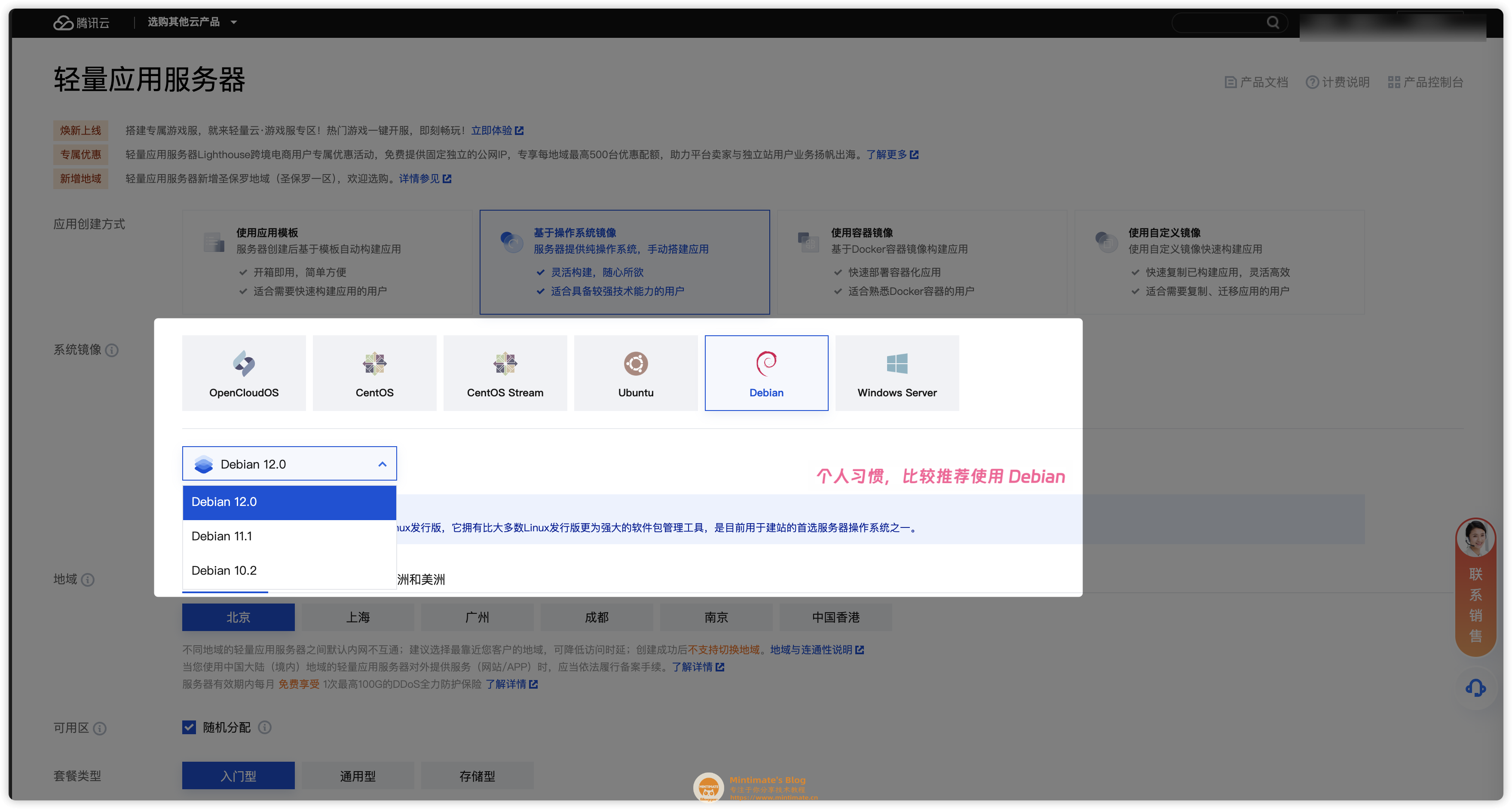Click the headset customer support icon
Image resolution: width=1512 pixels, height=809 pixels.
tap(1475, 687)
